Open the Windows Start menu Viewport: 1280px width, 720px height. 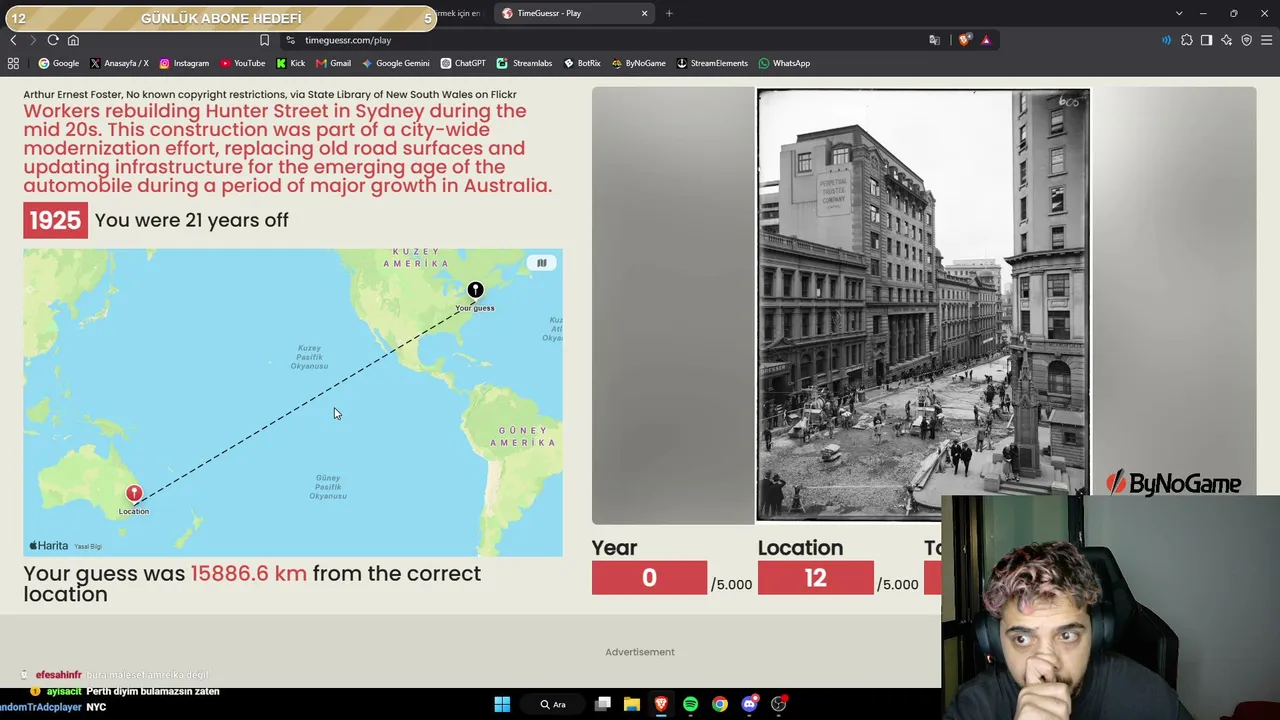point(502,704)
